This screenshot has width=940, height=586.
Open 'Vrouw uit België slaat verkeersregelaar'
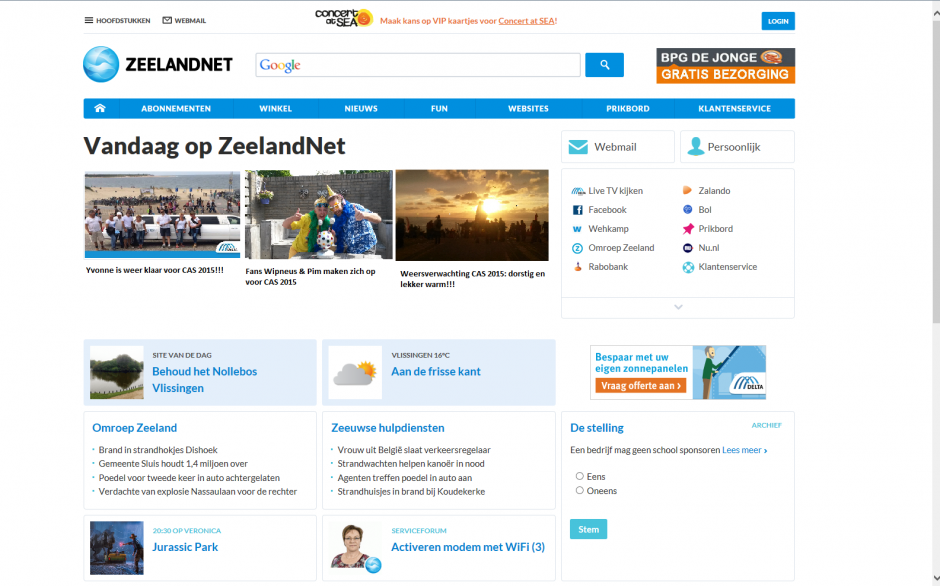(414, 450)
